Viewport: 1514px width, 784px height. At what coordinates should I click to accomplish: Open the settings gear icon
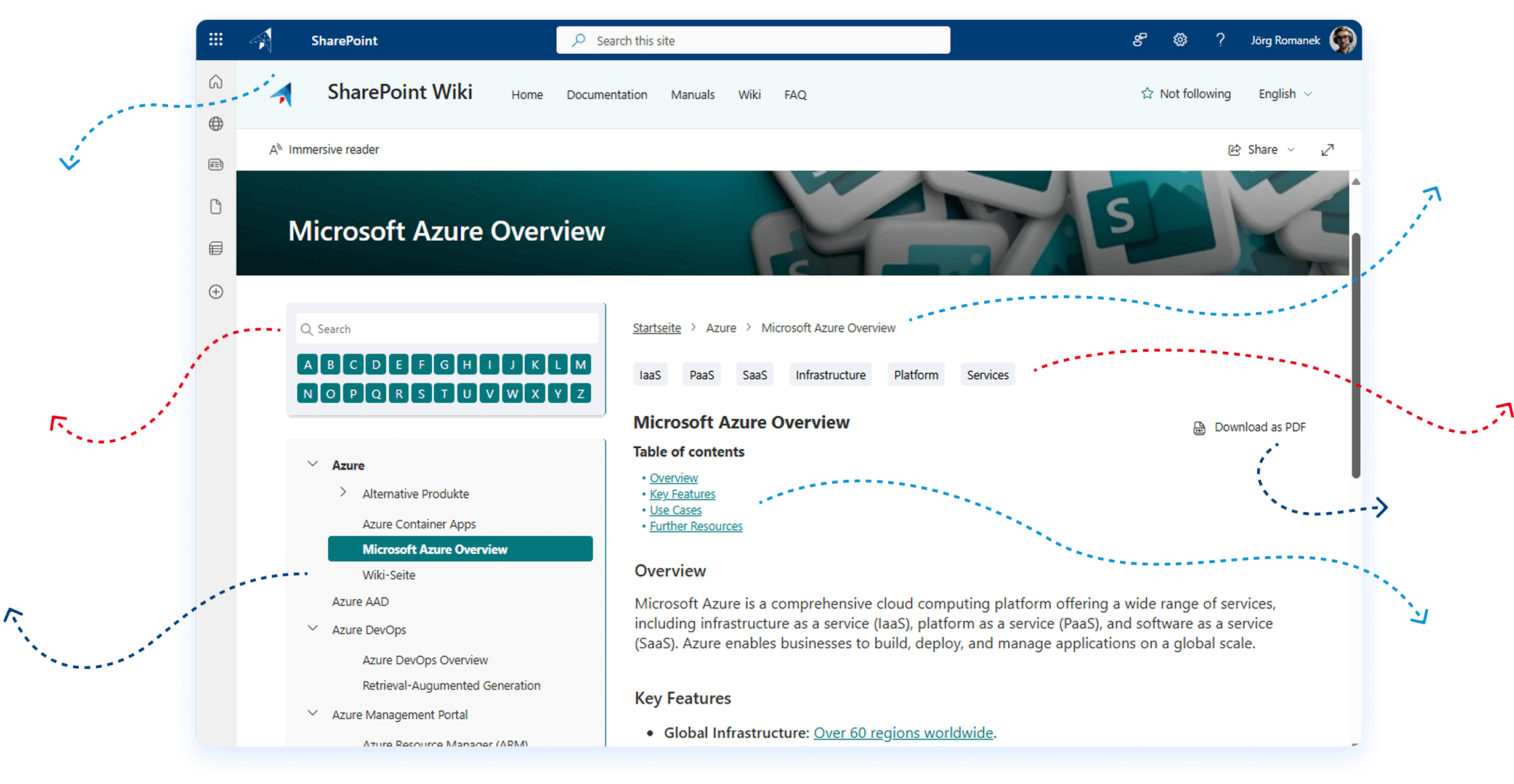[x=1180, y=40]
